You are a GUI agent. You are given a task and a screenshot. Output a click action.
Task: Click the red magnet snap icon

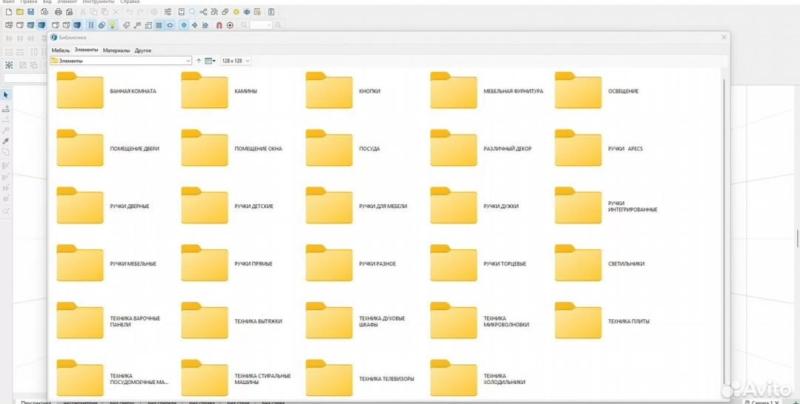(219, 24)
